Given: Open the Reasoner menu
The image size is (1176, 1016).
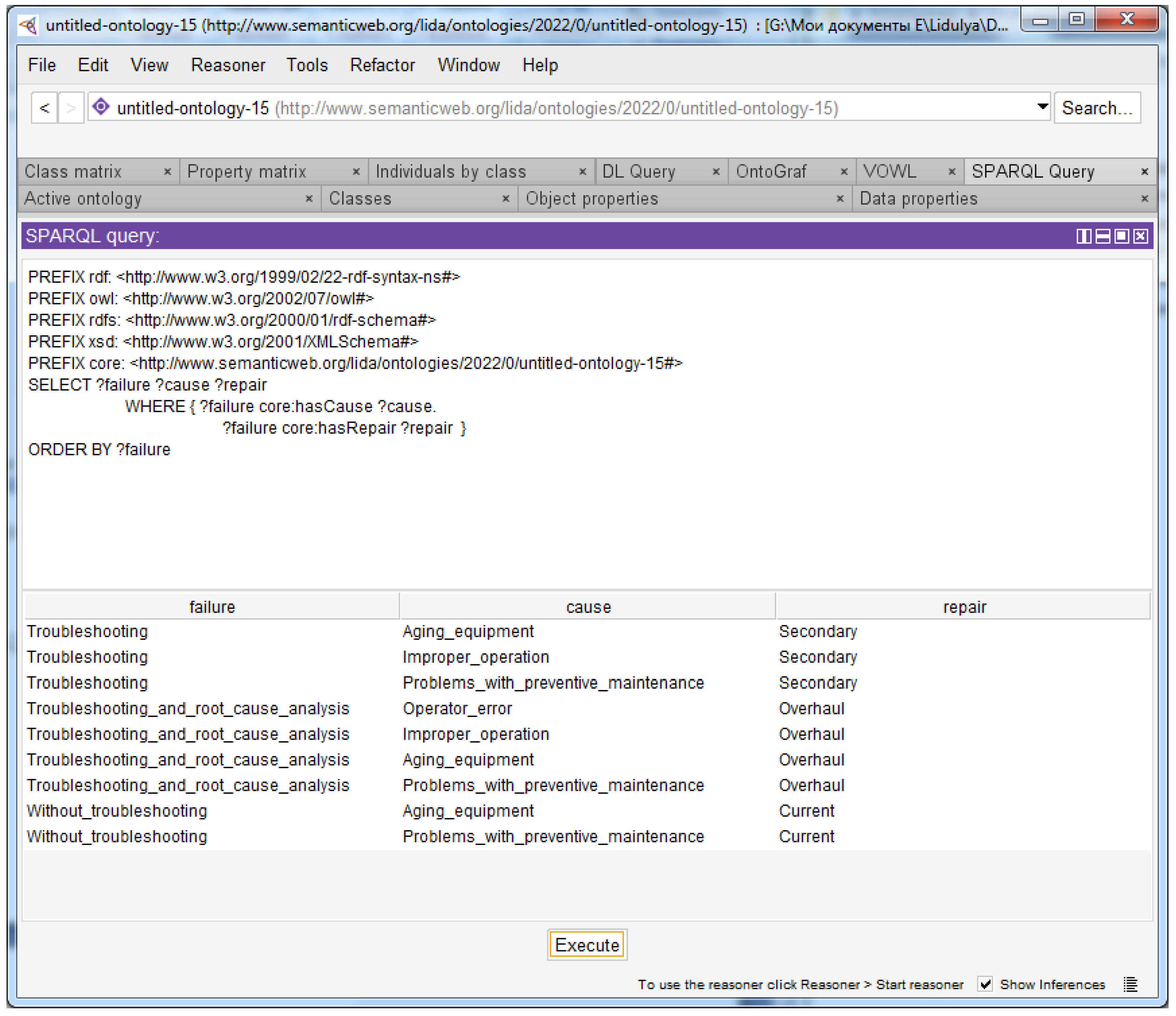Looking at the screenshot, I should point(228,65).
